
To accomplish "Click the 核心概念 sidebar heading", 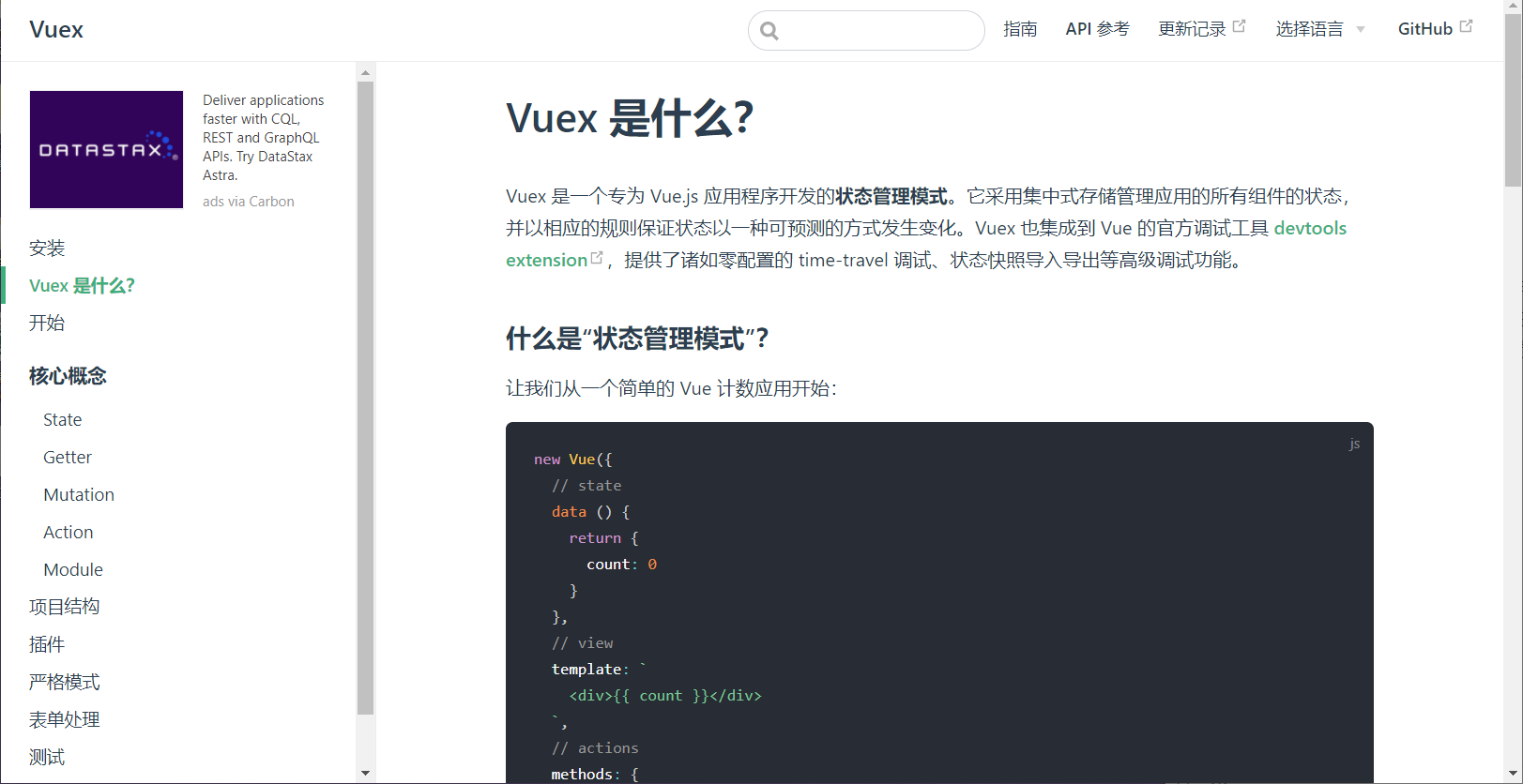I will click(x=68, y=376).
